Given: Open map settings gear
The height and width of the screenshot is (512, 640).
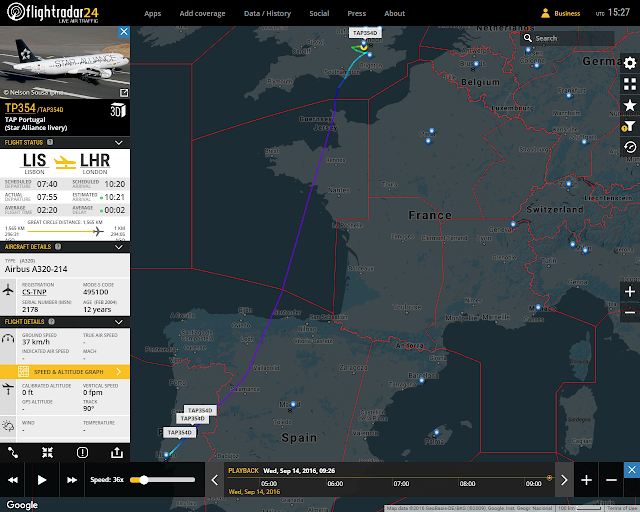Looking at the screenshot, I should click(x=630, y=63).
